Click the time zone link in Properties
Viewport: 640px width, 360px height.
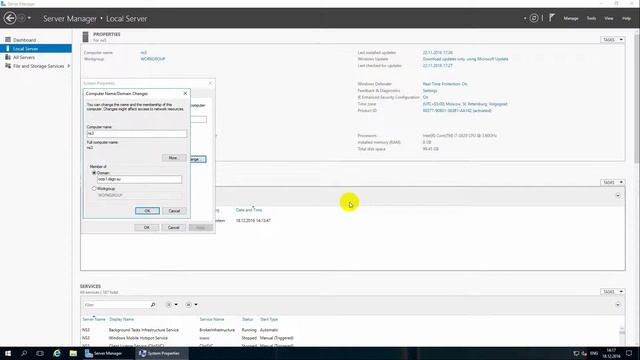465,104
